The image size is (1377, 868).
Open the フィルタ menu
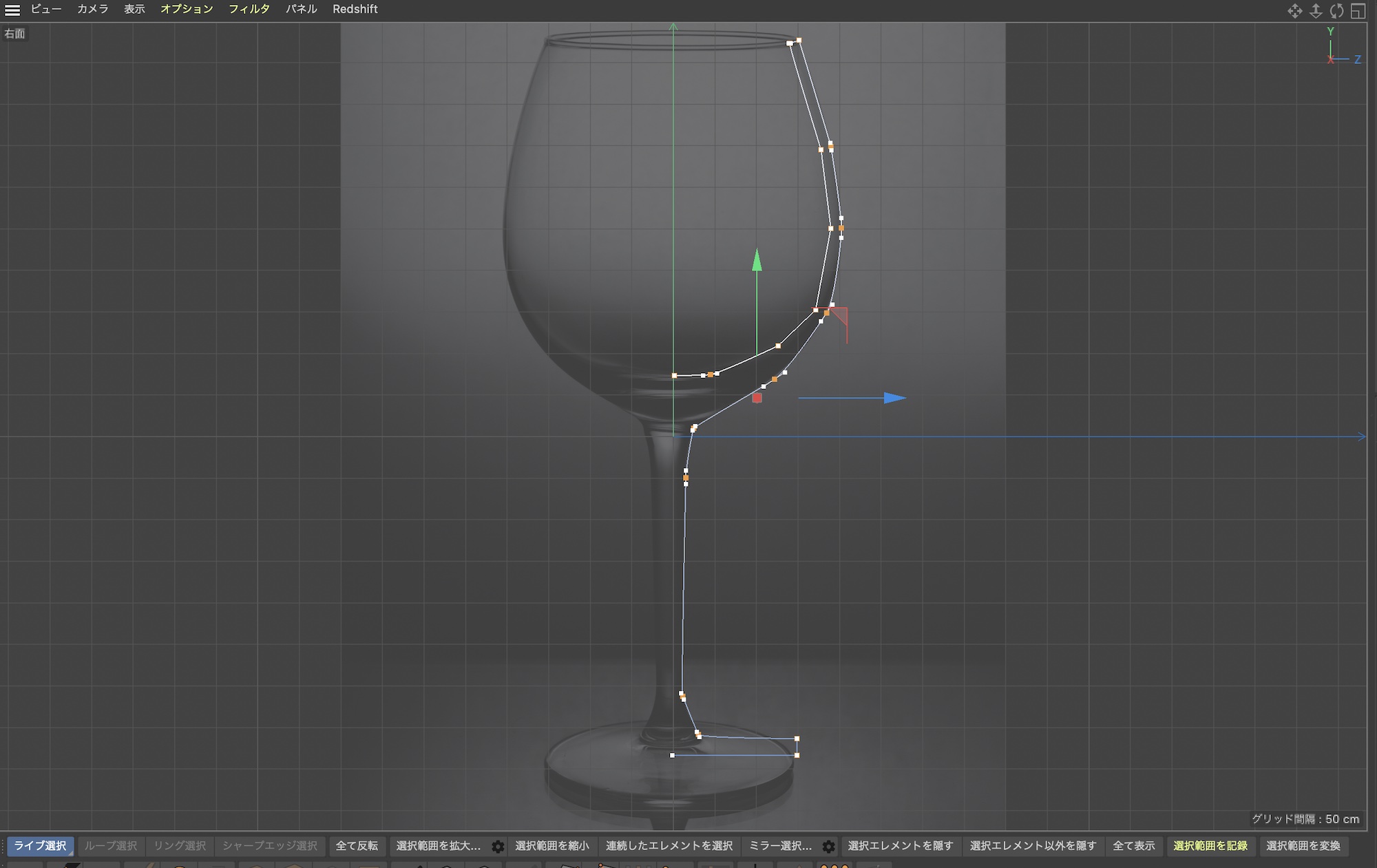tap(249, 9)
